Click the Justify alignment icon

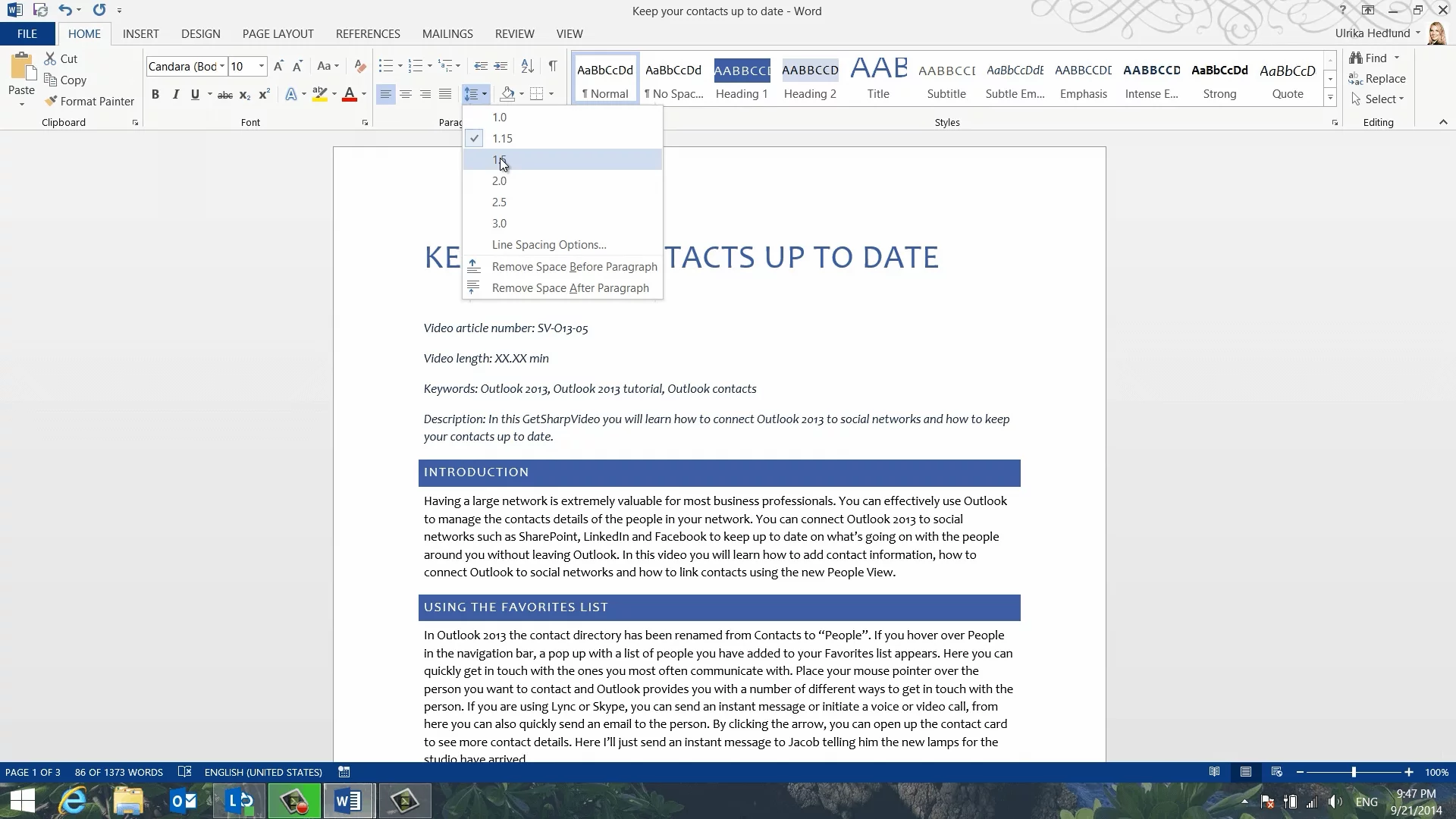445,94
